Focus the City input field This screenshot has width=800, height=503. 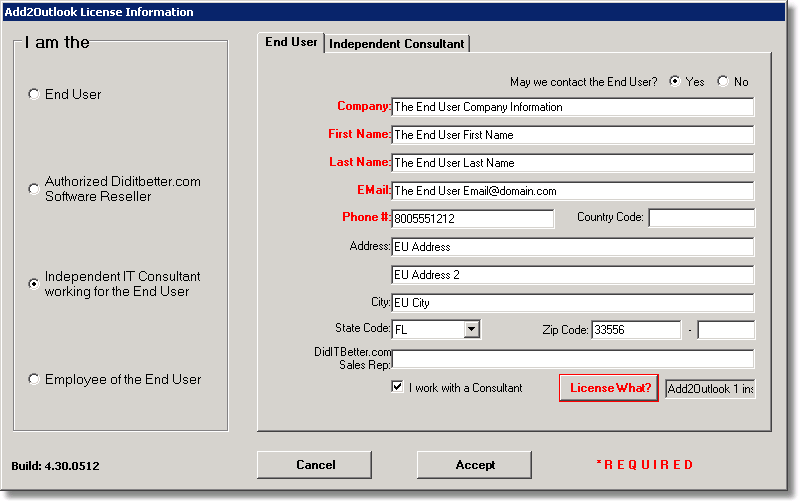(572, 303)
